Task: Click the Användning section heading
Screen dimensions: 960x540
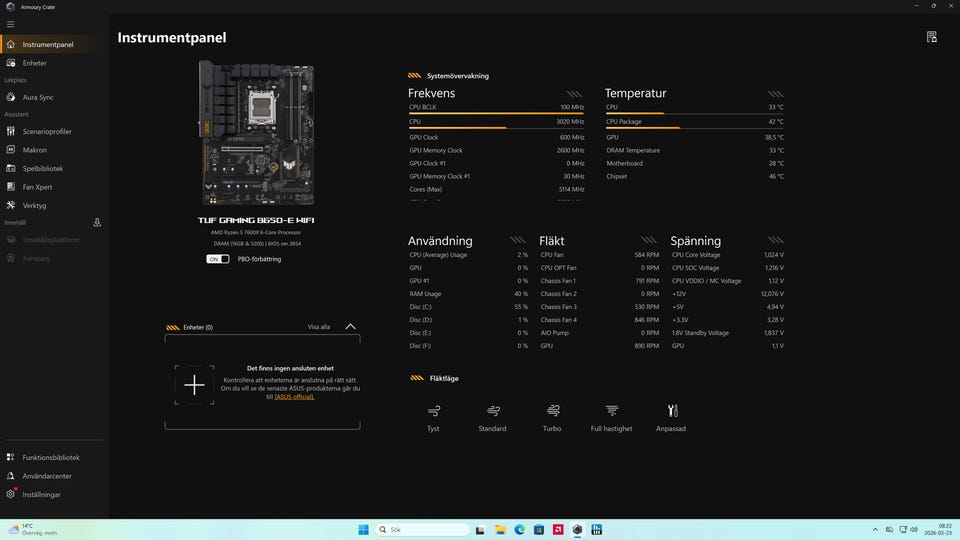Action: tap(440, 241)
